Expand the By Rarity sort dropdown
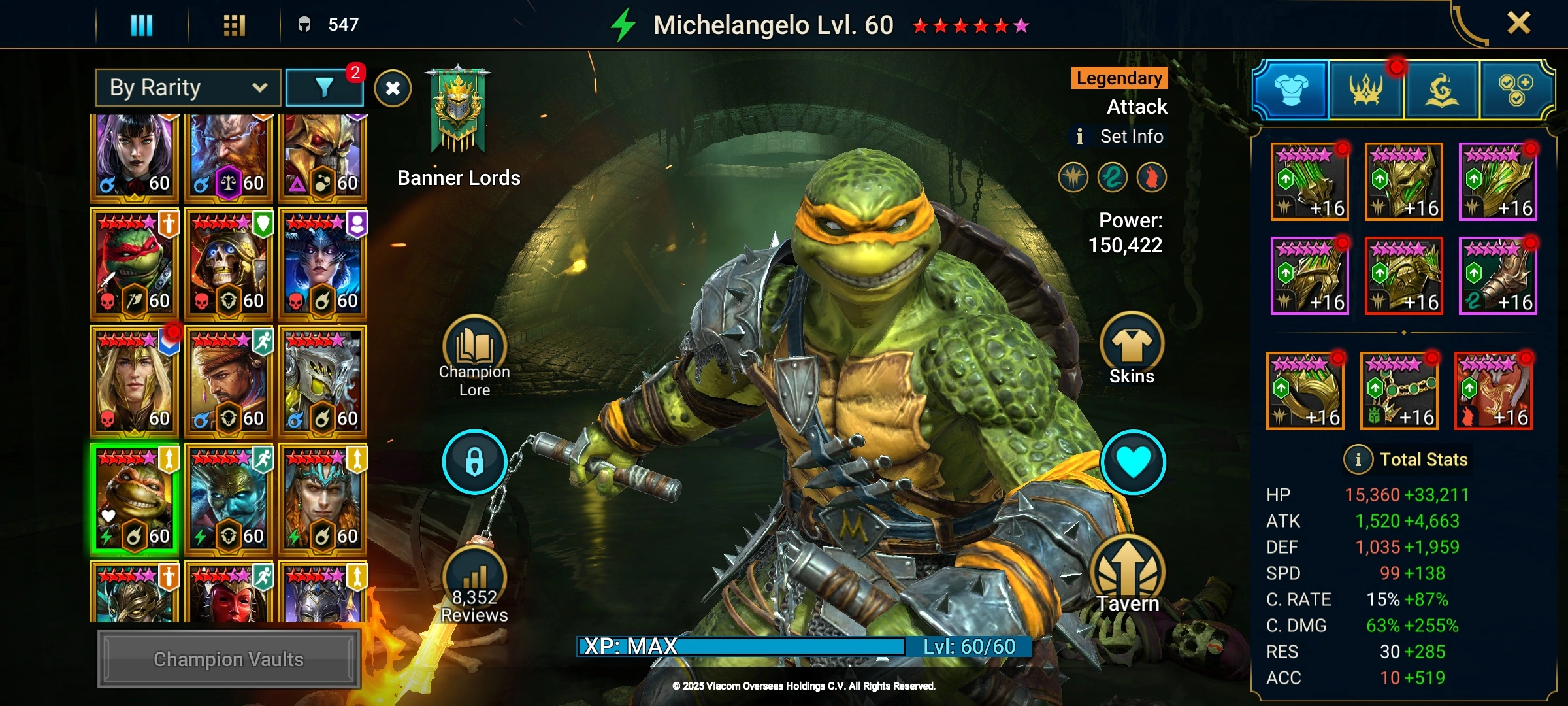The width and height of the screenshot is (1568, 706). coord(188,88)
